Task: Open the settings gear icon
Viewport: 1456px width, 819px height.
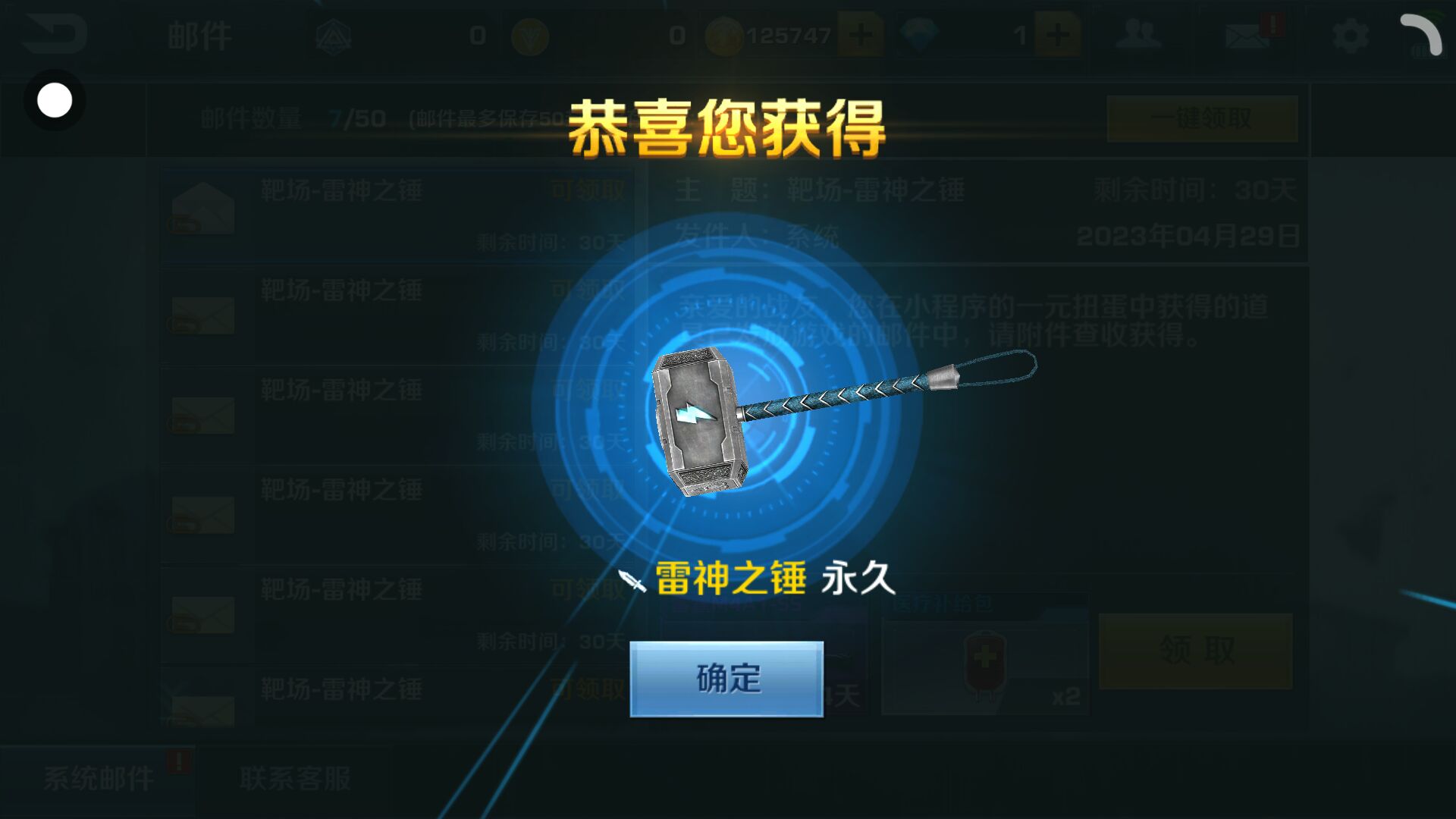Action: tap(1351, 36)
